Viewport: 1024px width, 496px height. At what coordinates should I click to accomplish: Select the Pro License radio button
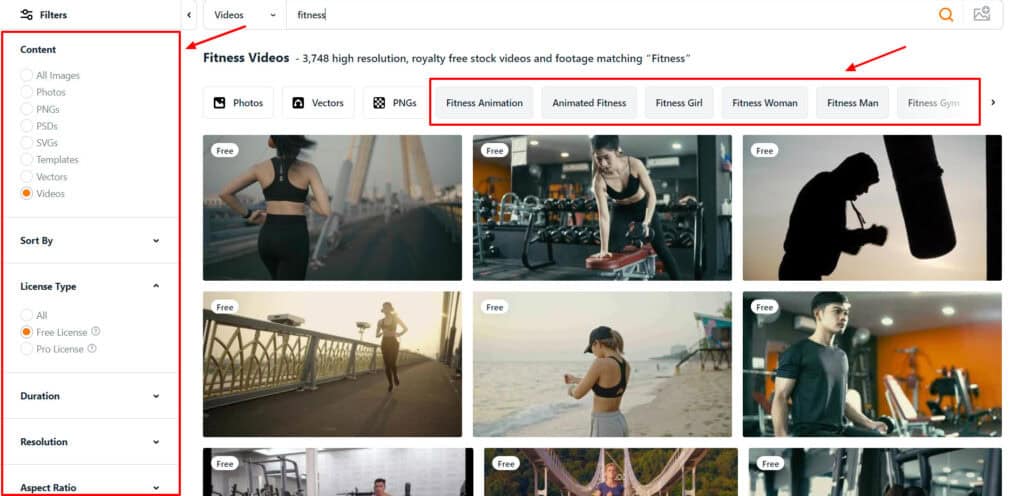click(x=26, y=349)
